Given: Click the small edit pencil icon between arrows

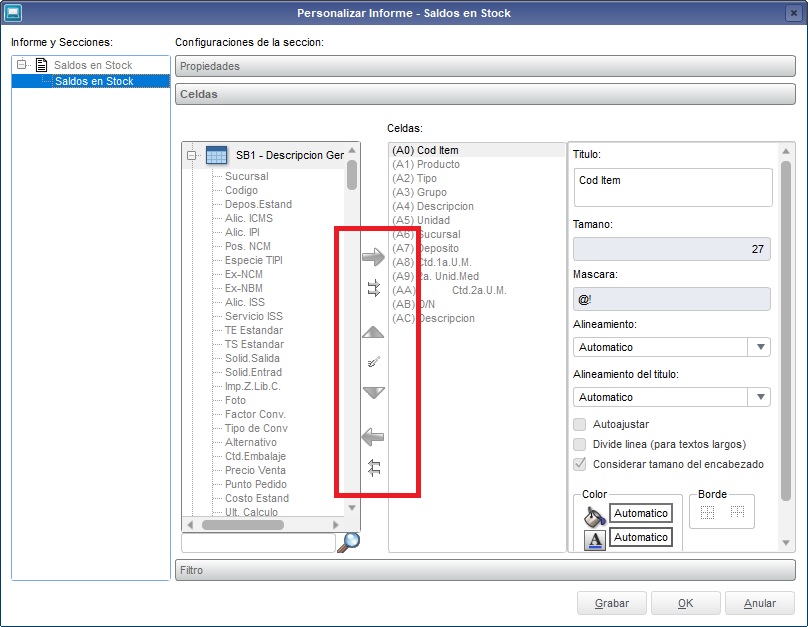Looking at the screenshot, I should 374,362.
